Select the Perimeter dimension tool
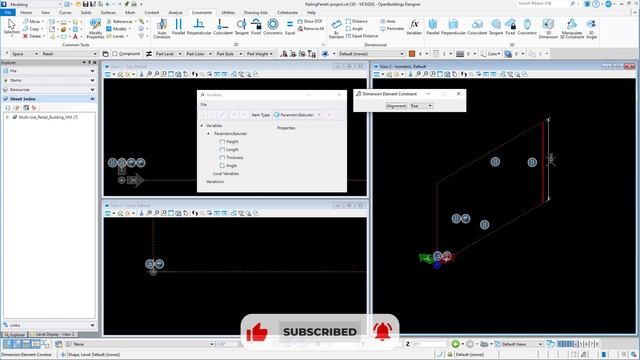This screenshot has width=640, height=360. tap(392, 29)
